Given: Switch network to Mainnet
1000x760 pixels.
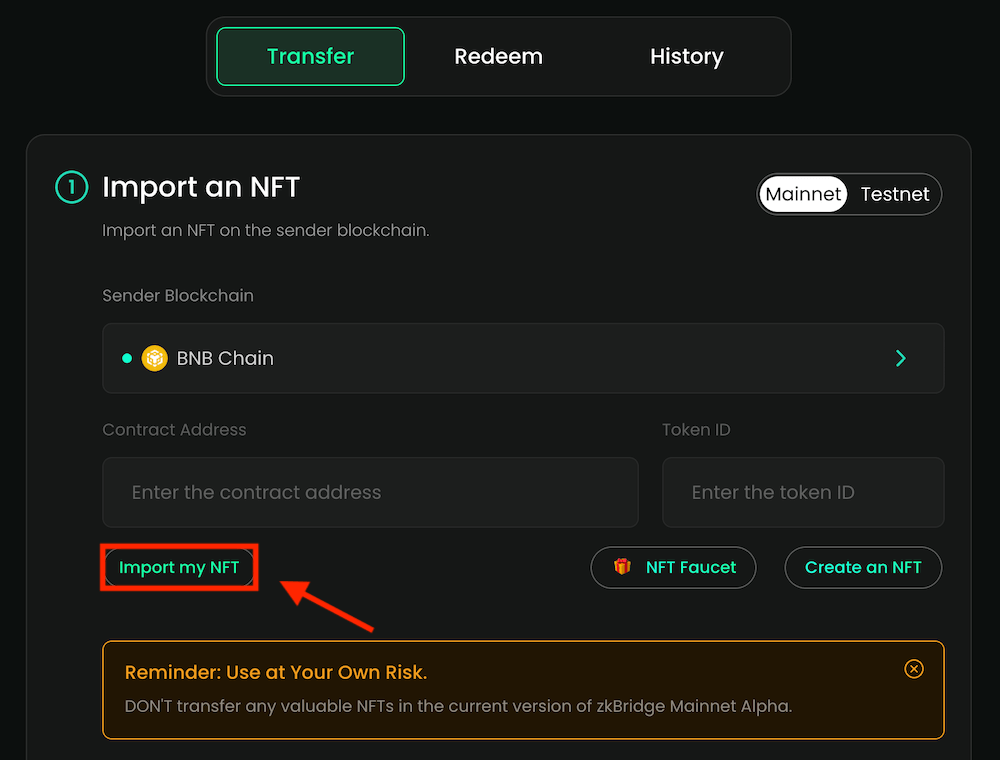Looking at the screenshot, I should tap(803, 194).
